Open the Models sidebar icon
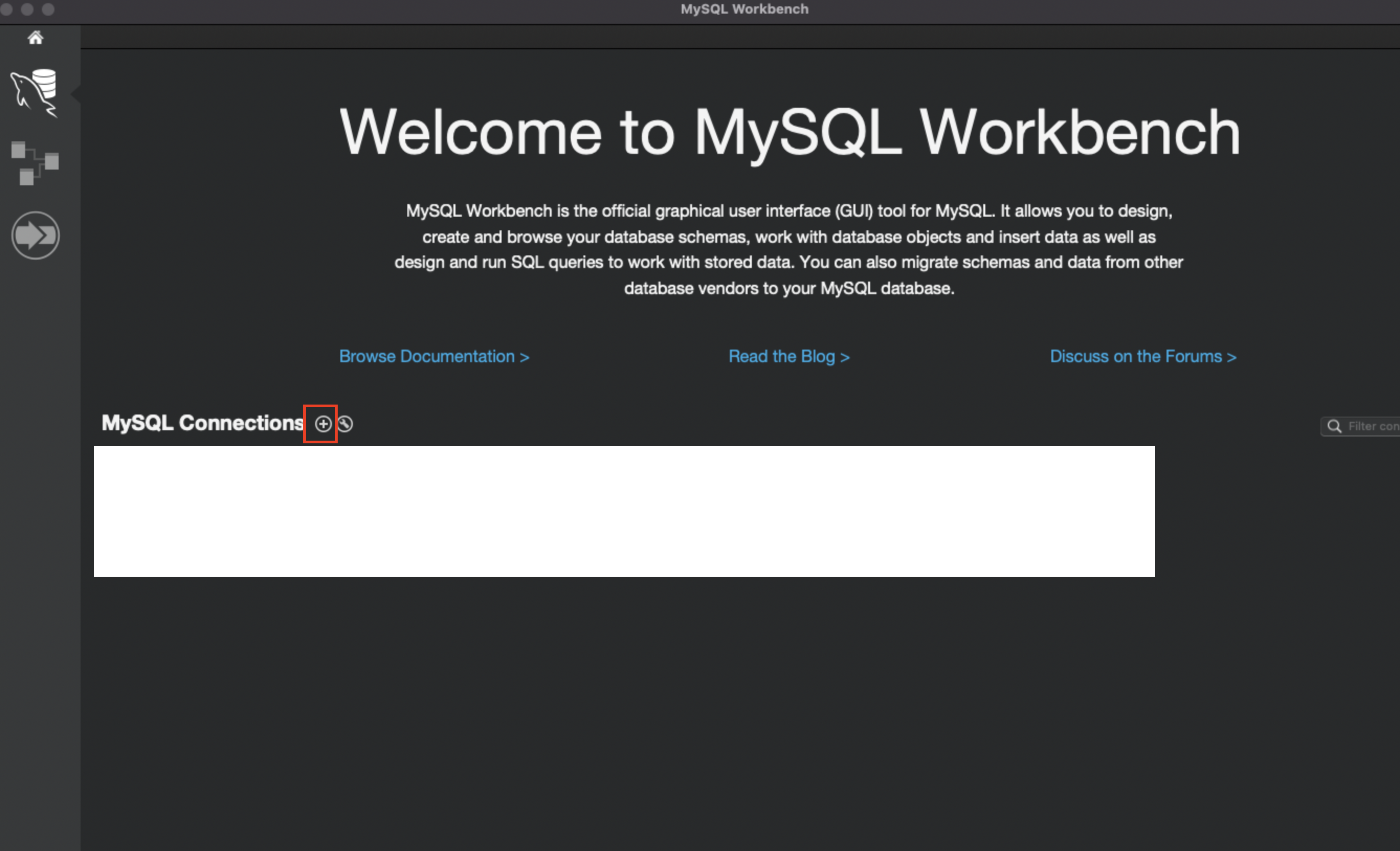This screenshot has height=851, width=1400. [x=35, y=163]
